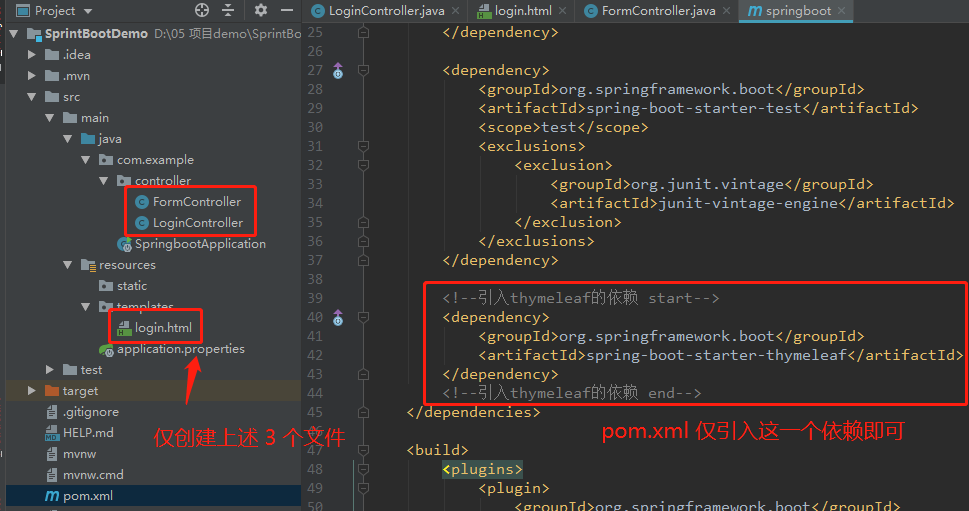Open application.properties file

click(x=180, y=348)
